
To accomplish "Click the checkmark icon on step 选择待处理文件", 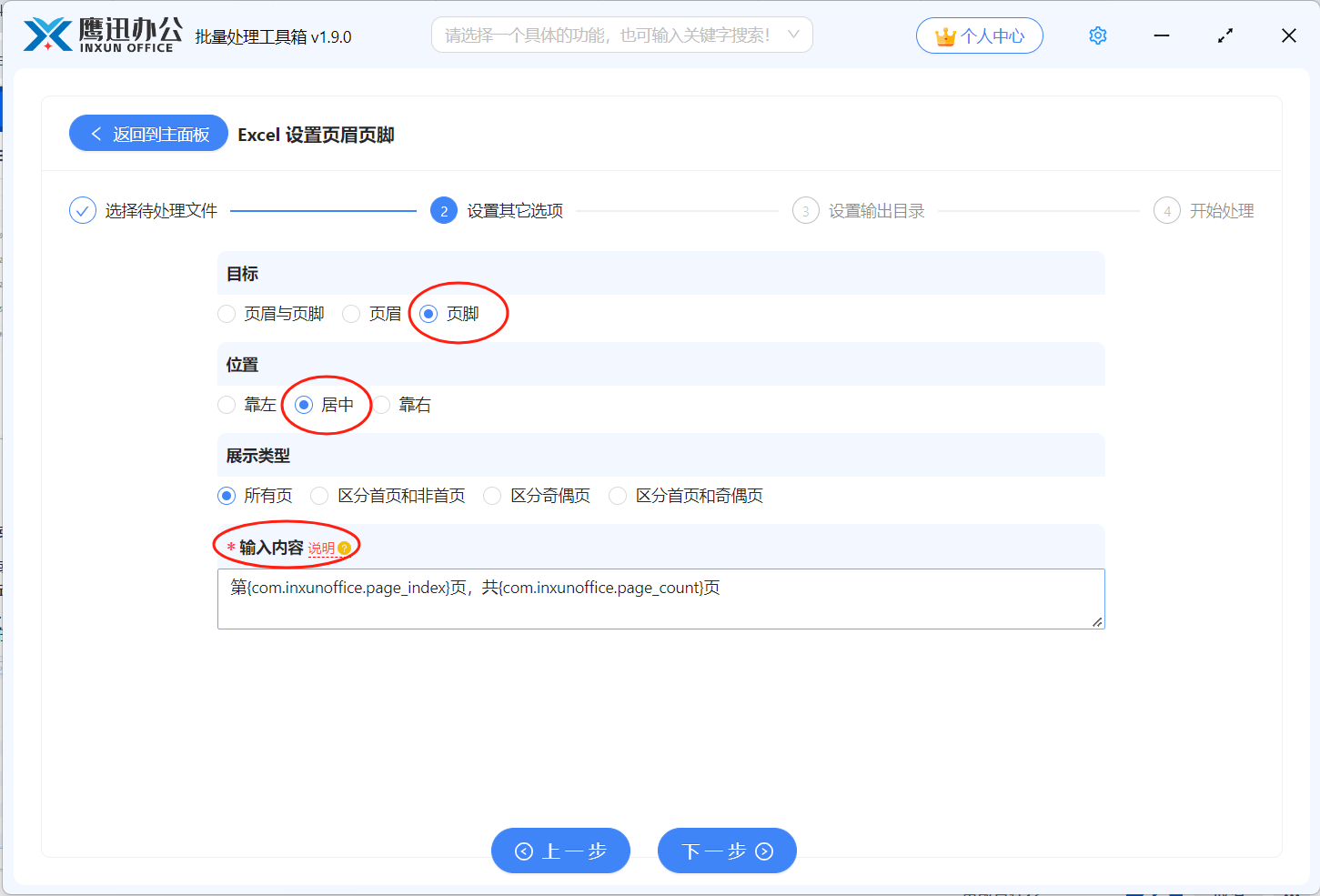I will [x=82, y=210].
